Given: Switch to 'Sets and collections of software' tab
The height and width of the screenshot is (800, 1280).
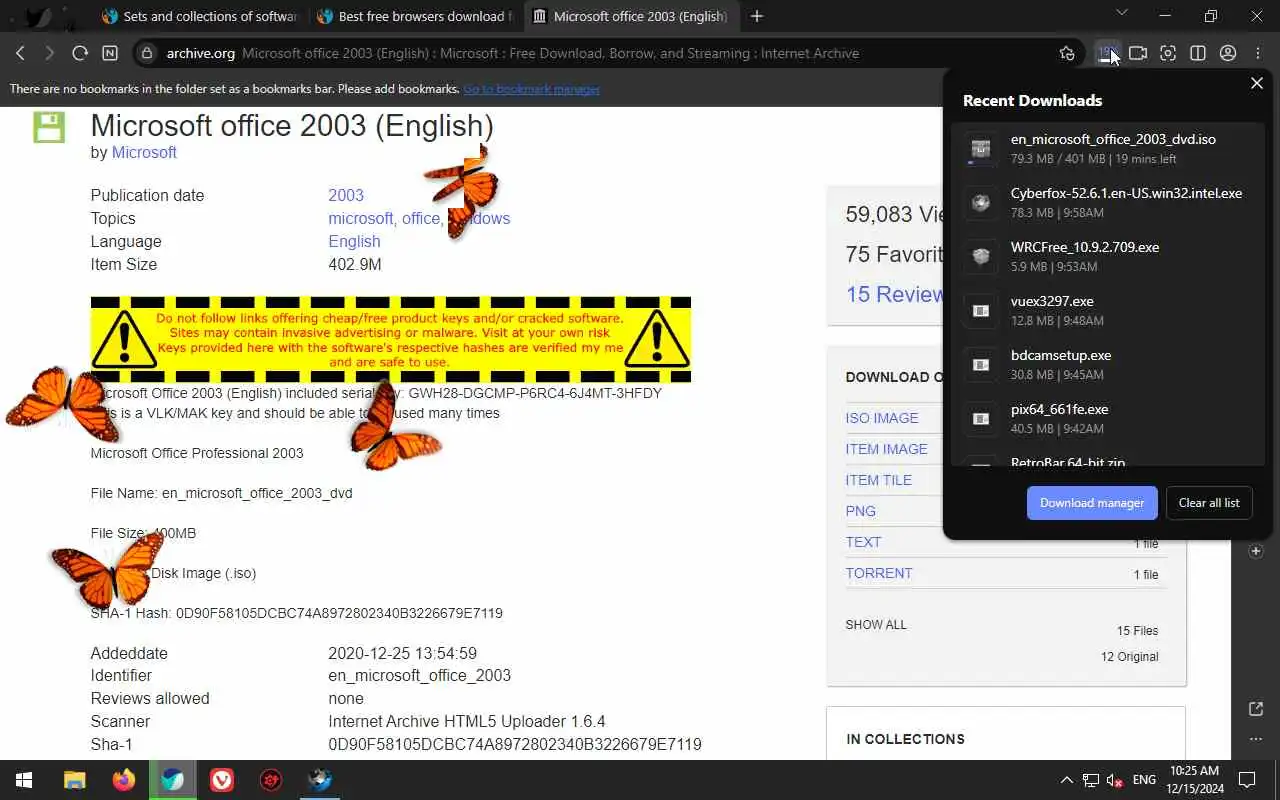Looking at the screenshot, I should (x=201, y=16).
